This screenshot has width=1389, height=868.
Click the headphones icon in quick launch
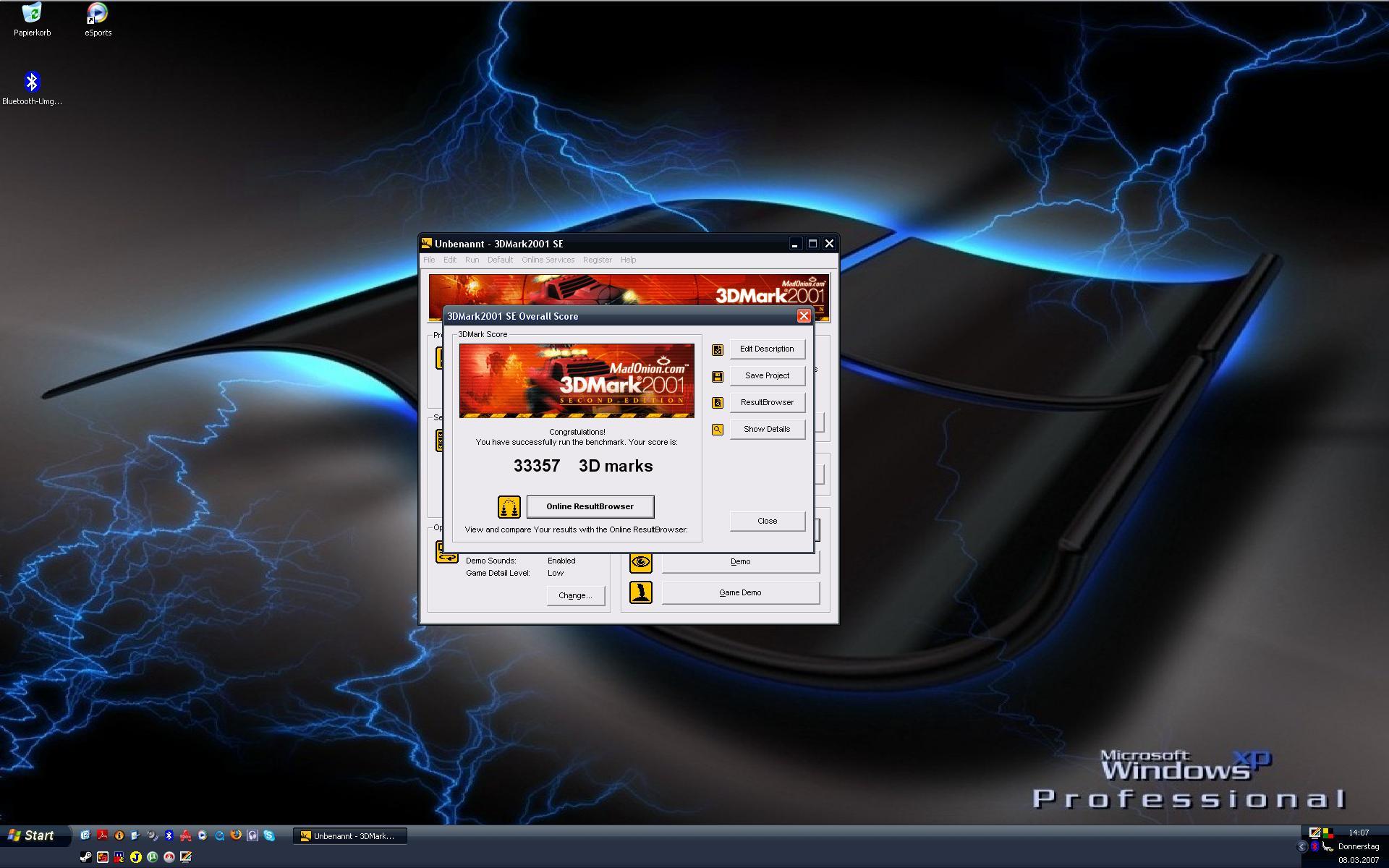[252, 835]
